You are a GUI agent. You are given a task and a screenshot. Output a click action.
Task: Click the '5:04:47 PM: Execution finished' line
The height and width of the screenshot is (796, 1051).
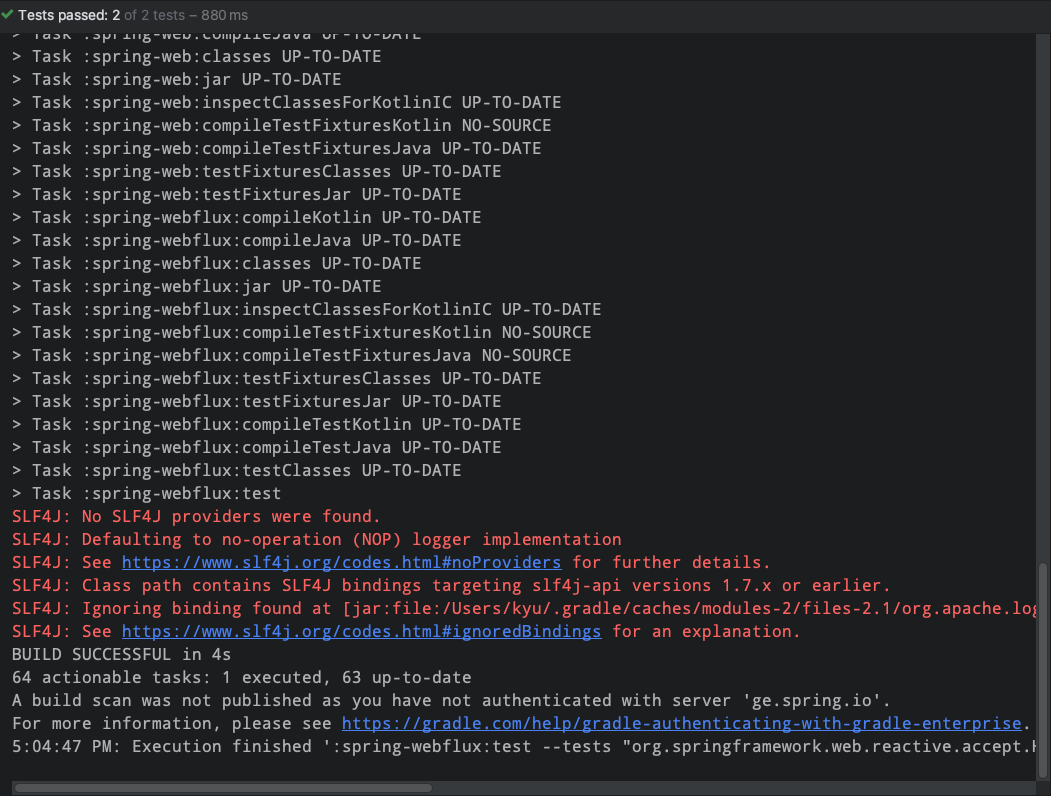[524, 746]
